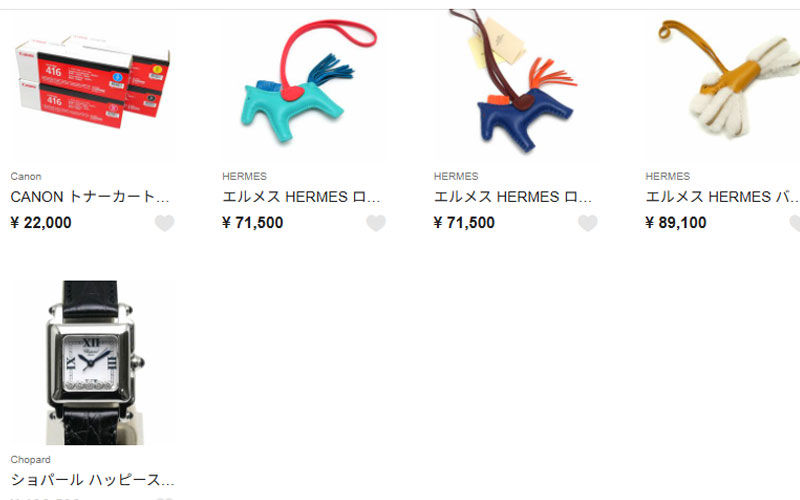
Task: Open ショパール ハッピース product title
Action: coord(92,480)
